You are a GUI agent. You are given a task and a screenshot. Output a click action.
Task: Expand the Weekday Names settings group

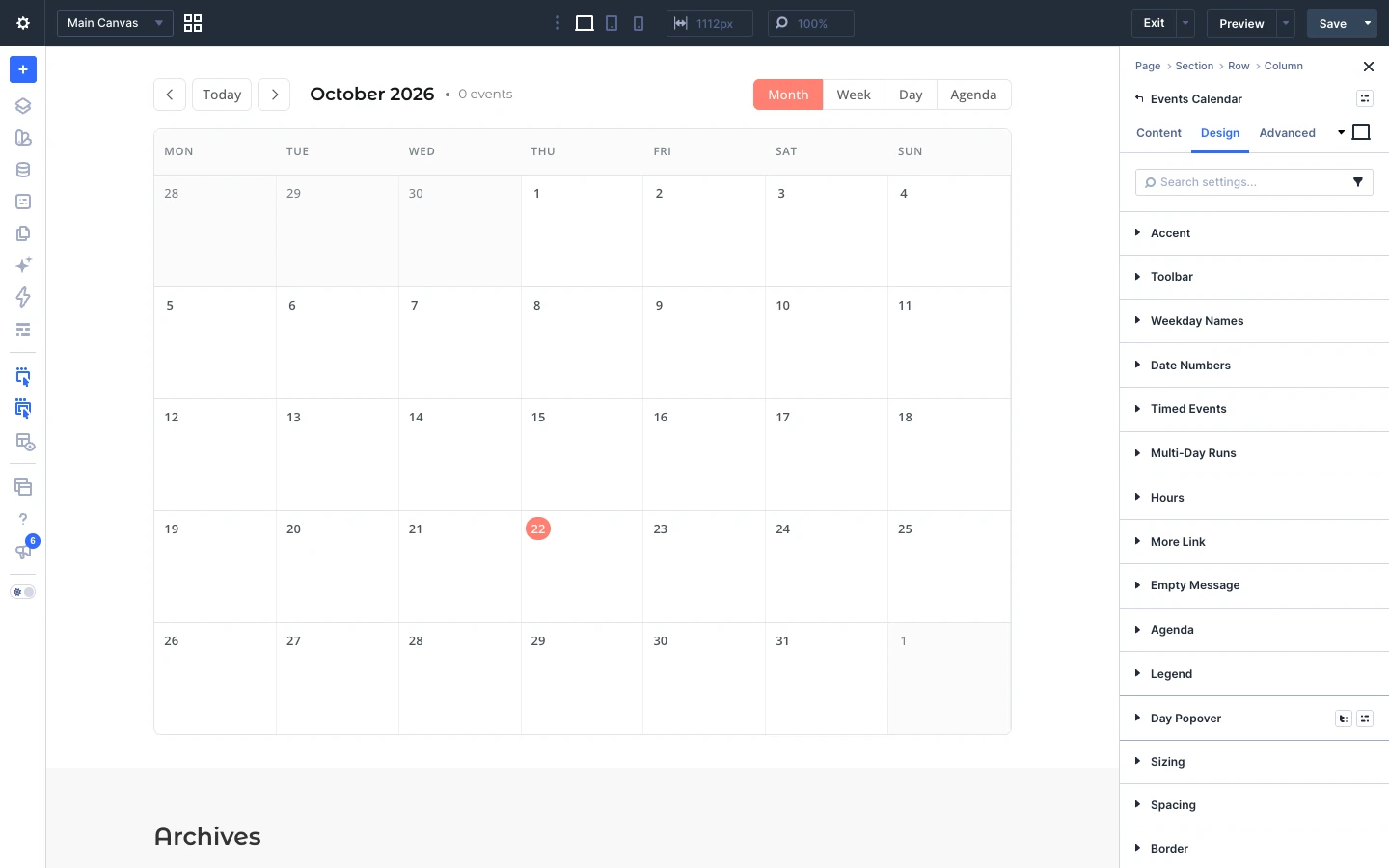1254,321
